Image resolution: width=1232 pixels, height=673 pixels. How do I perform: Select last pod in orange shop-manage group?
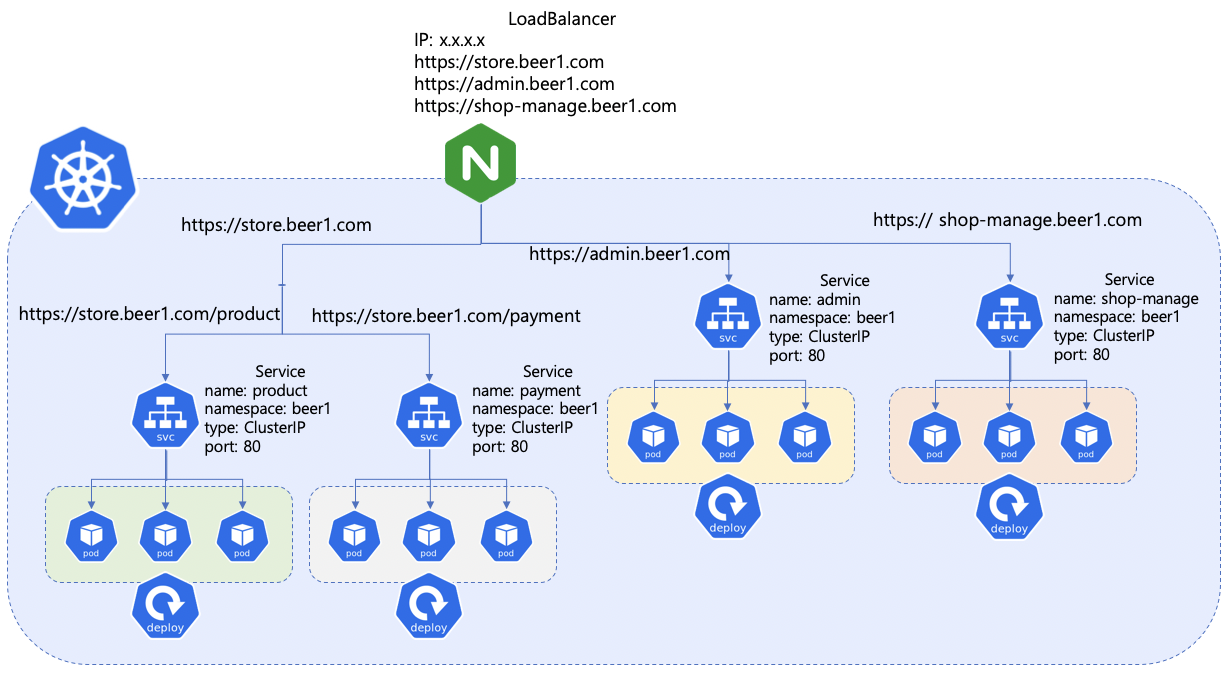(x=1087, y=437)
